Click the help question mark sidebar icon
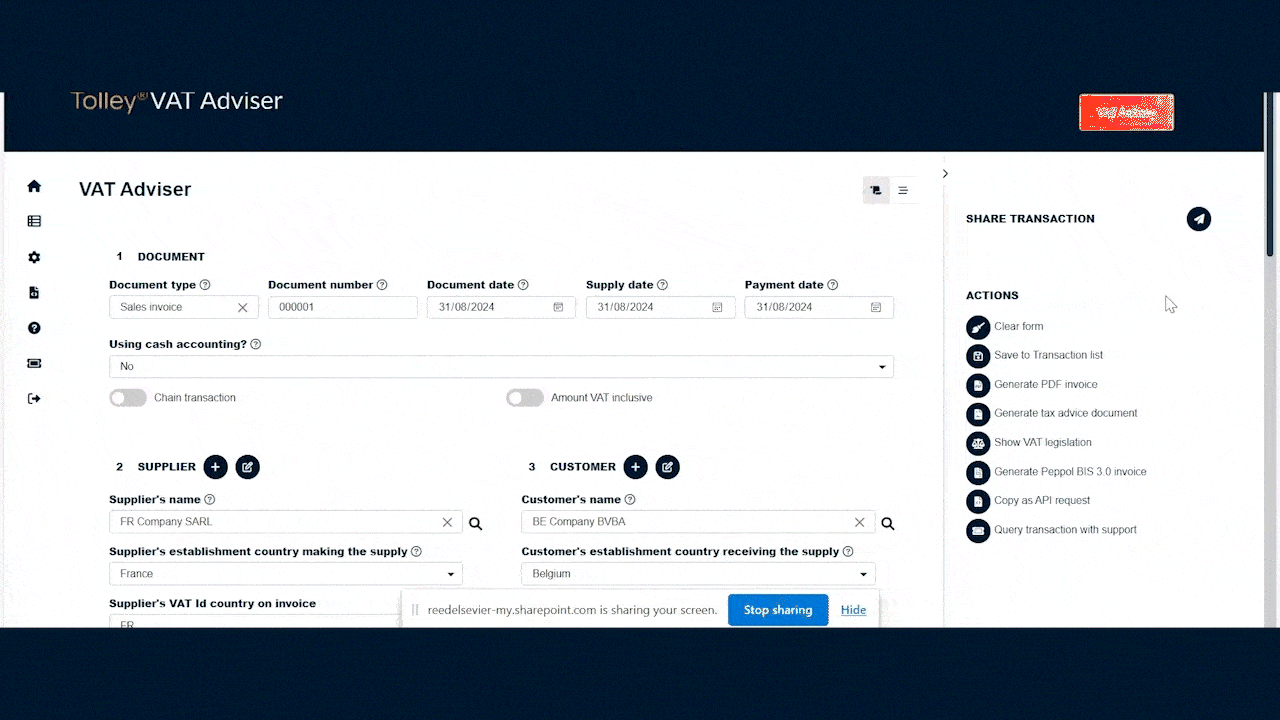The width and height of the screenshot is (1280, 720). coord(34,328)
